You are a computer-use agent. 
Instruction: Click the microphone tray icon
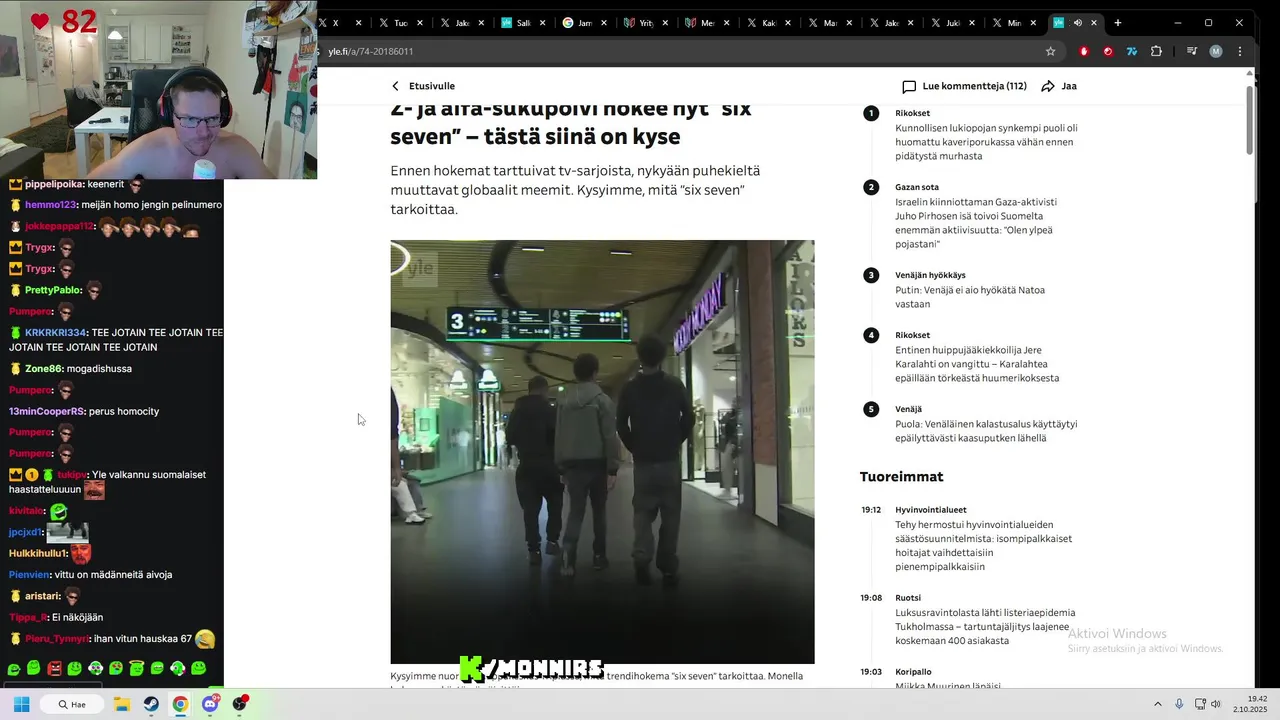pyautogui.click(x=1179, y=704)
